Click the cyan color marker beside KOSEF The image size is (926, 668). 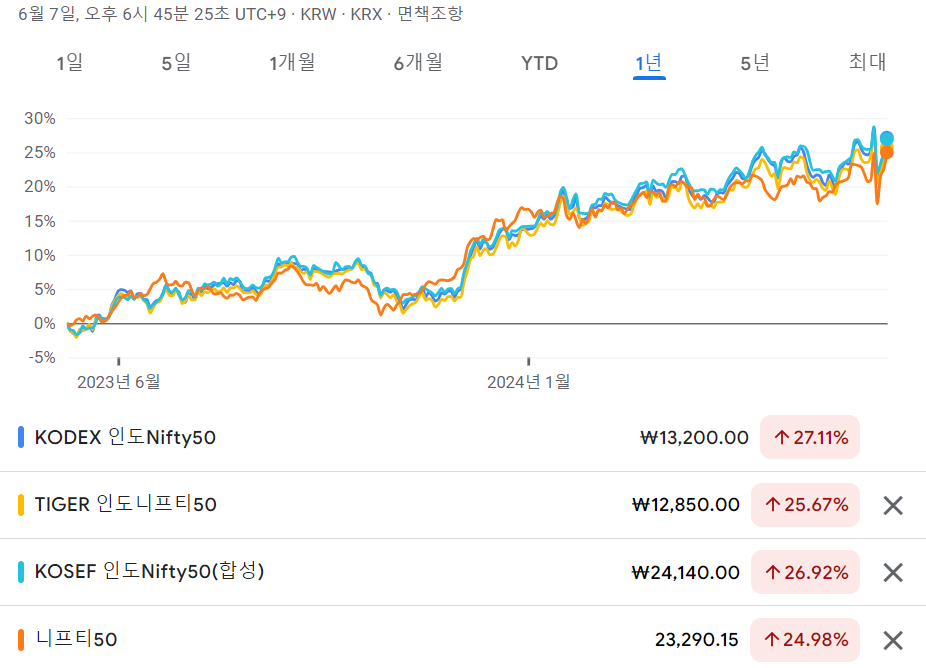coord(21,572)
